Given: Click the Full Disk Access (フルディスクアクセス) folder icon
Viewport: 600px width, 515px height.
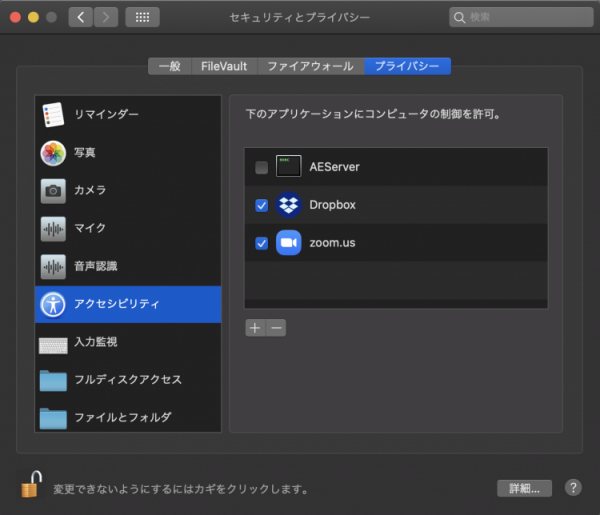Looking at the screenshot, I should click(x=53, y=381).
